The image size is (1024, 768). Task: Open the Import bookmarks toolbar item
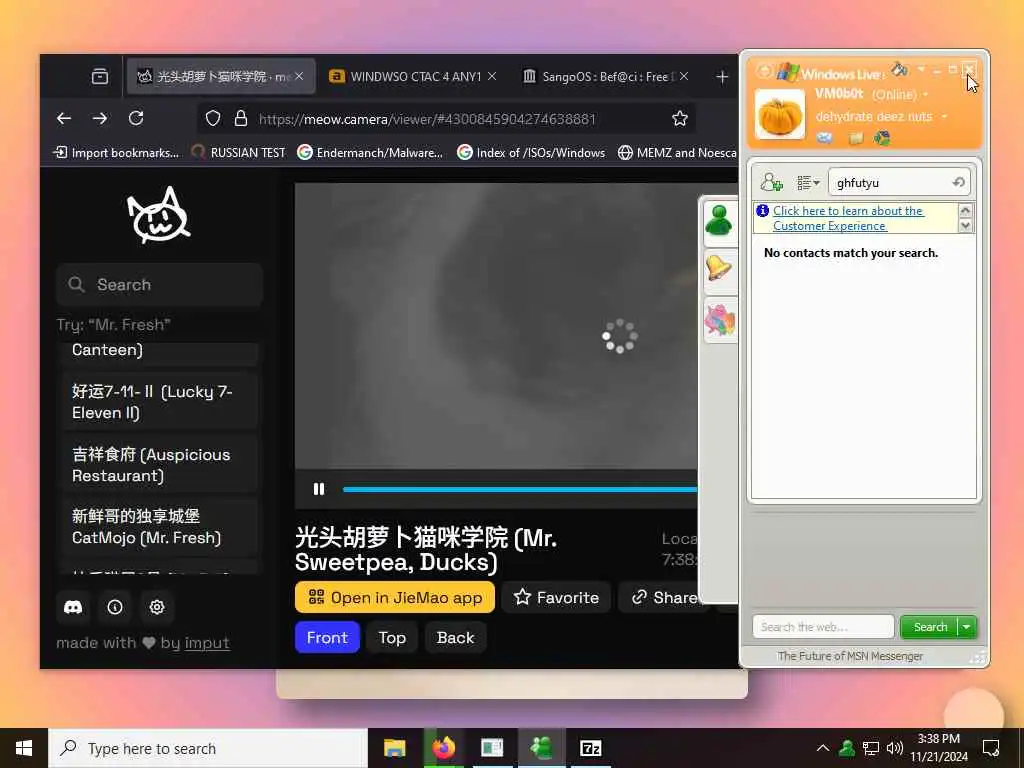116,153
